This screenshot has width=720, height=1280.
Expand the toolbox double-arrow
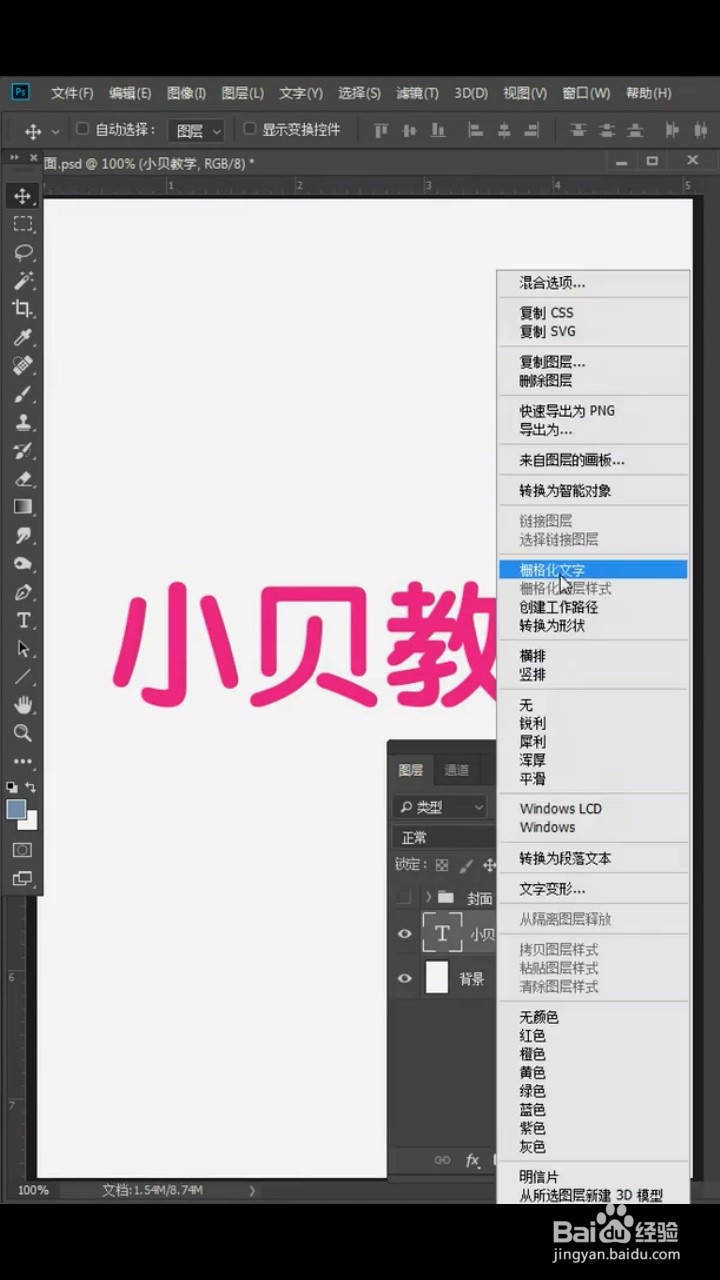pos(14,157)
